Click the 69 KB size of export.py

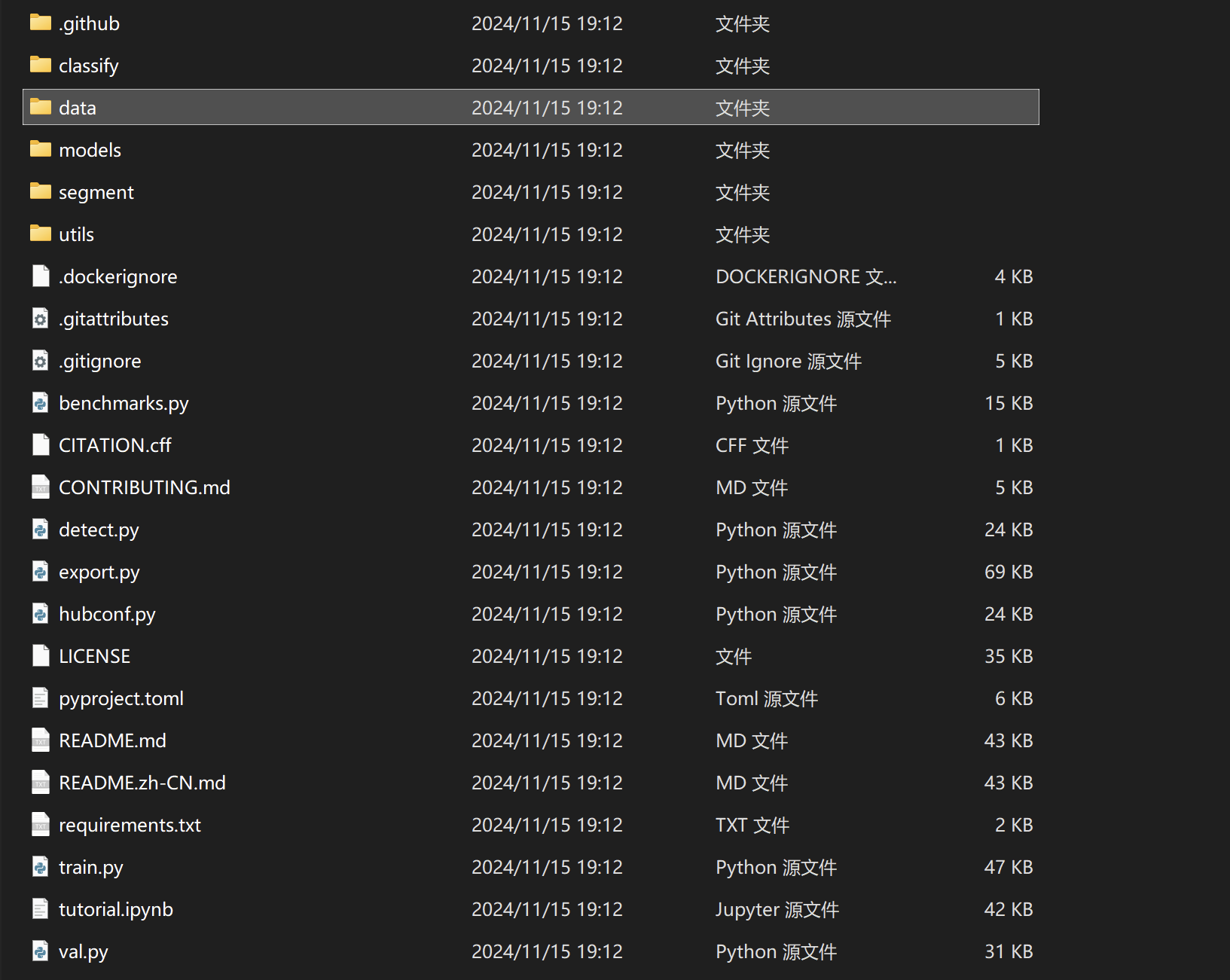[x=1009, y=572]
